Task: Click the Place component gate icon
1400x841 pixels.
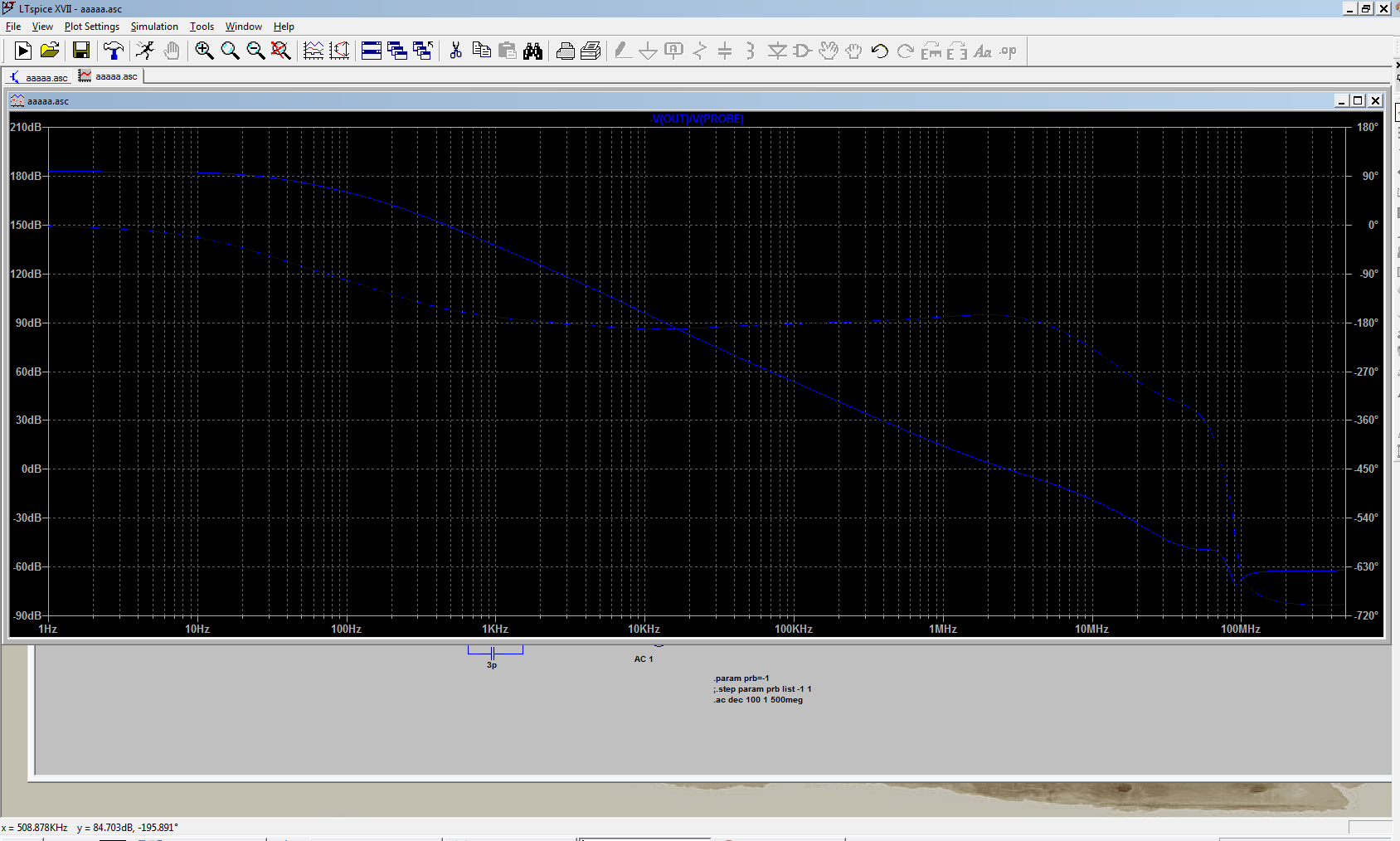Action: coord(802,51)
